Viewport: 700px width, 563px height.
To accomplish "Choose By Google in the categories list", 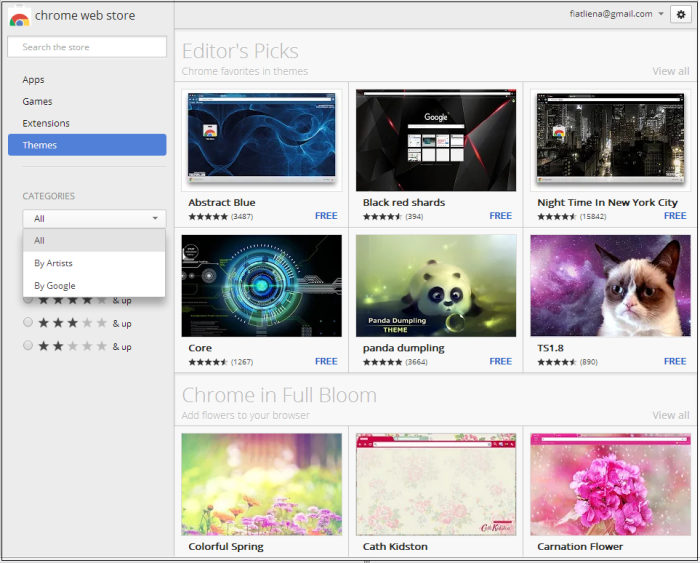I will [x=94, y=286].
